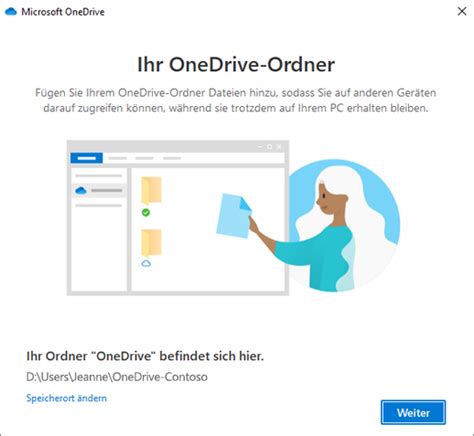Image resolution: width=474 pixels, height=436 pixels.
Task: Close the OneDrive setup dialog
Action: click(x=462, y=11)
